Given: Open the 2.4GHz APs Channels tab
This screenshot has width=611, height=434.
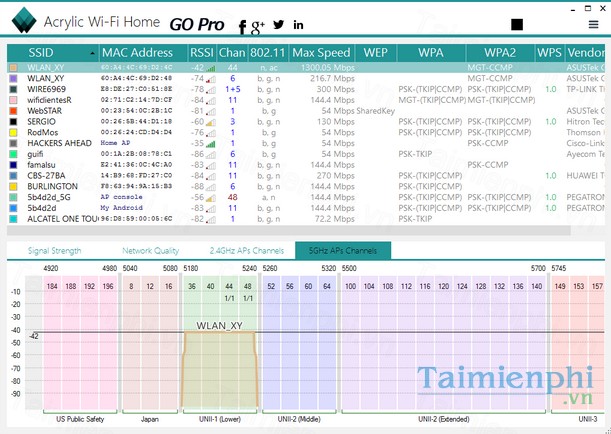Looking at the screenshot, I should (x=247, y=251).
